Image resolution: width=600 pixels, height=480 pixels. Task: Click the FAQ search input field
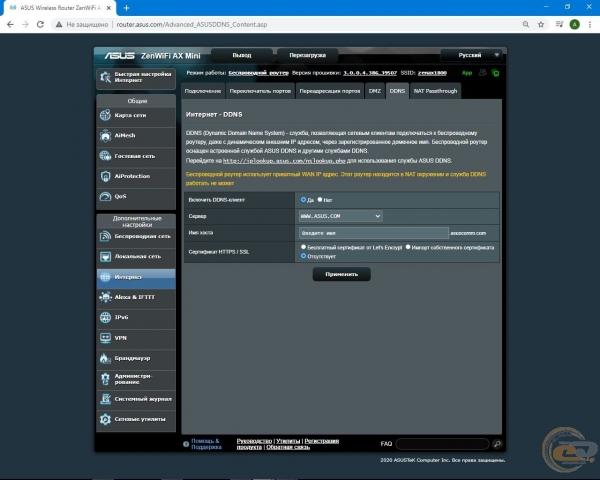click(x=442, y=444)
